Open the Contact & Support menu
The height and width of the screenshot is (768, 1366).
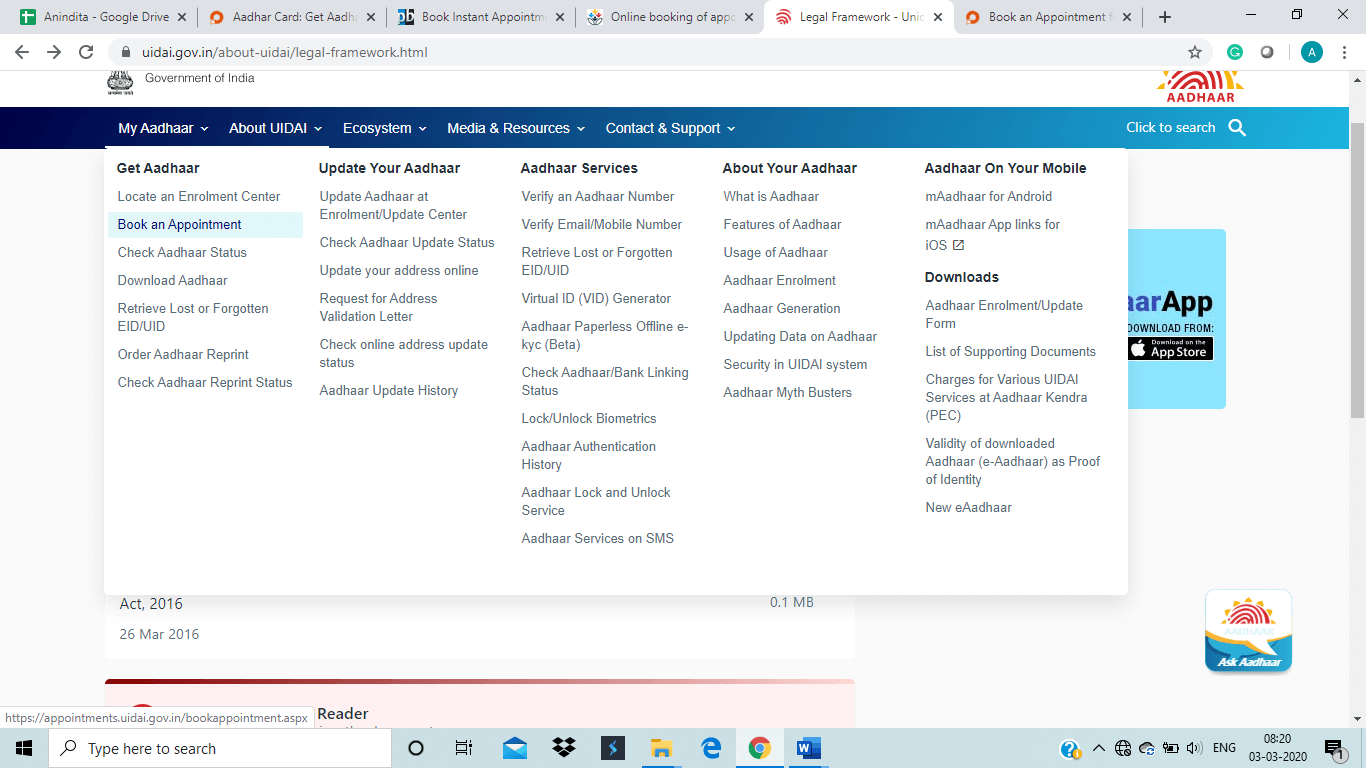click(x=670, y=128)
